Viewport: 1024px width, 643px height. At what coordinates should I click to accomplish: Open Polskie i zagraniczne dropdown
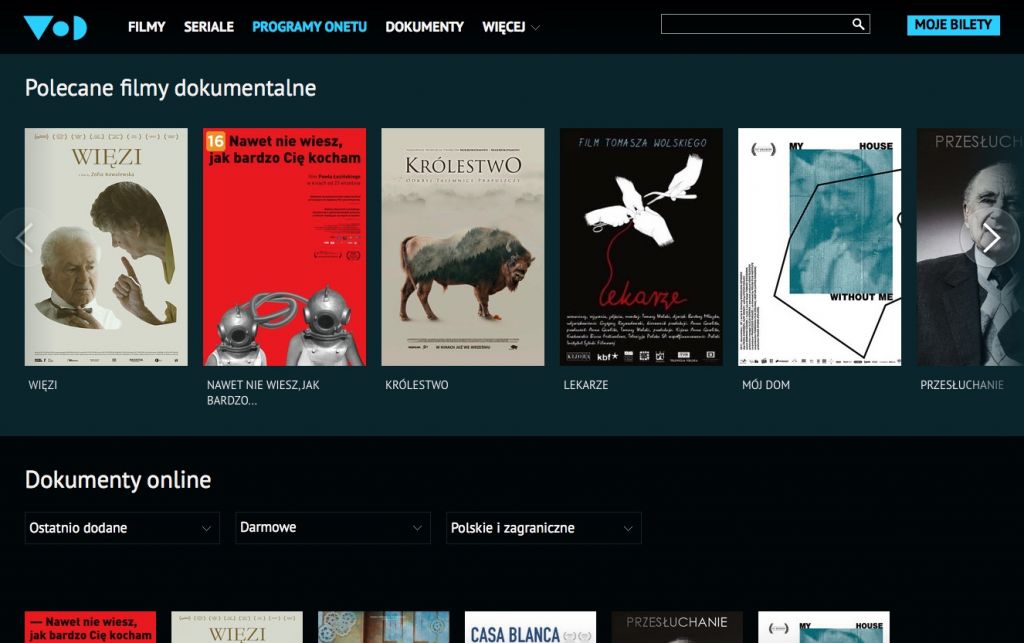[544, 528]
